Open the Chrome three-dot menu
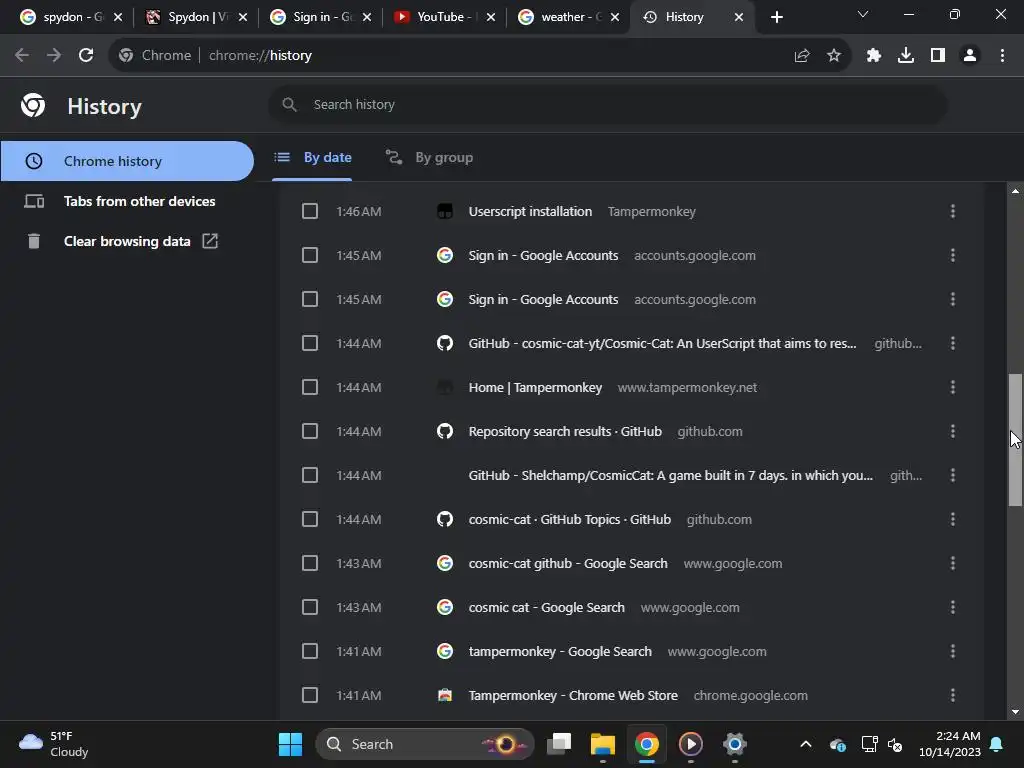The width and height of the screenshot is (1024, 768). (x=1002, y=56)
